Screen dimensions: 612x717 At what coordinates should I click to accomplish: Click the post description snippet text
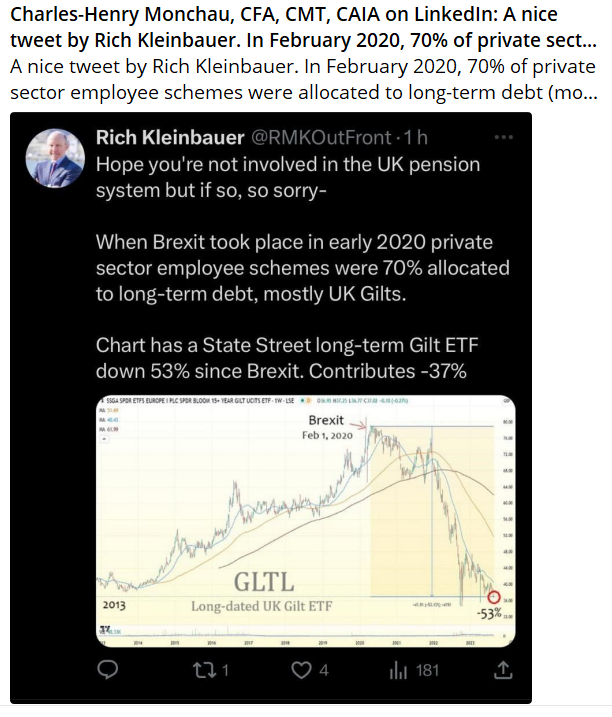[303, 78]
